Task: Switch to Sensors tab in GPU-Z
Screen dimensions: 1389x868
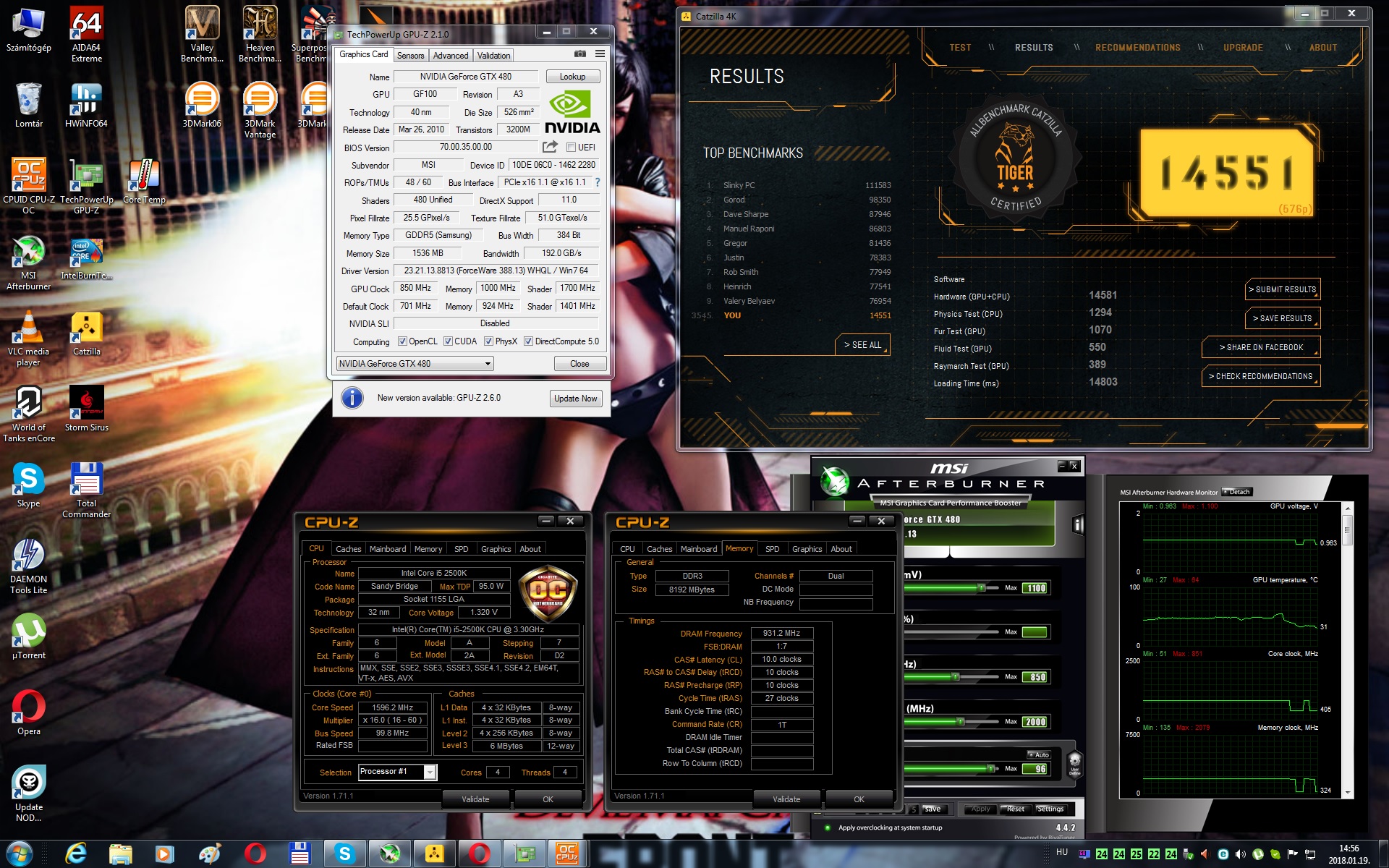Action: tap(410, 56)
